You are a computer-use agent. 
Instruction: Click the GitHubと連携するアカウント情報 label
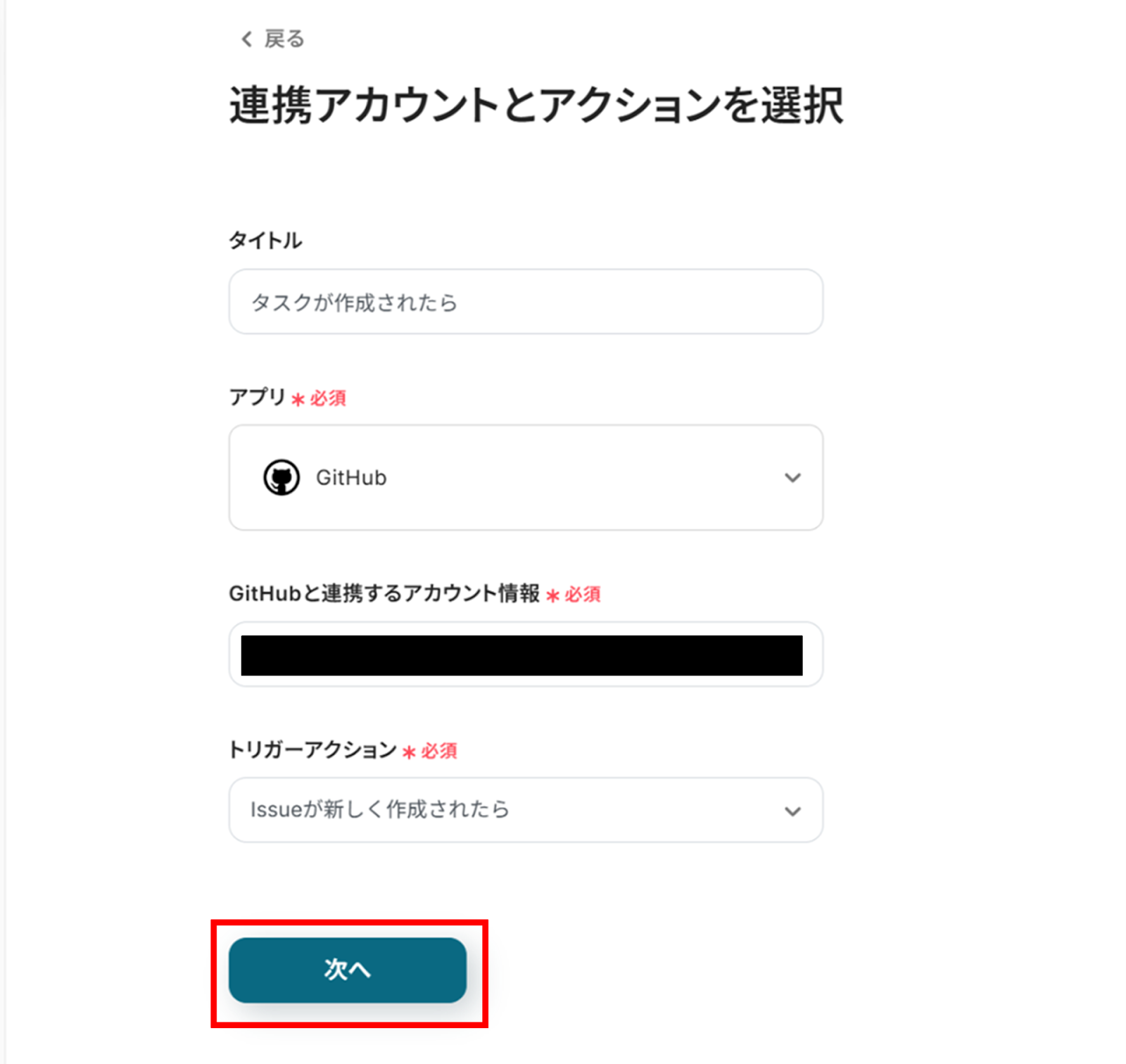(x=384, y=594)
